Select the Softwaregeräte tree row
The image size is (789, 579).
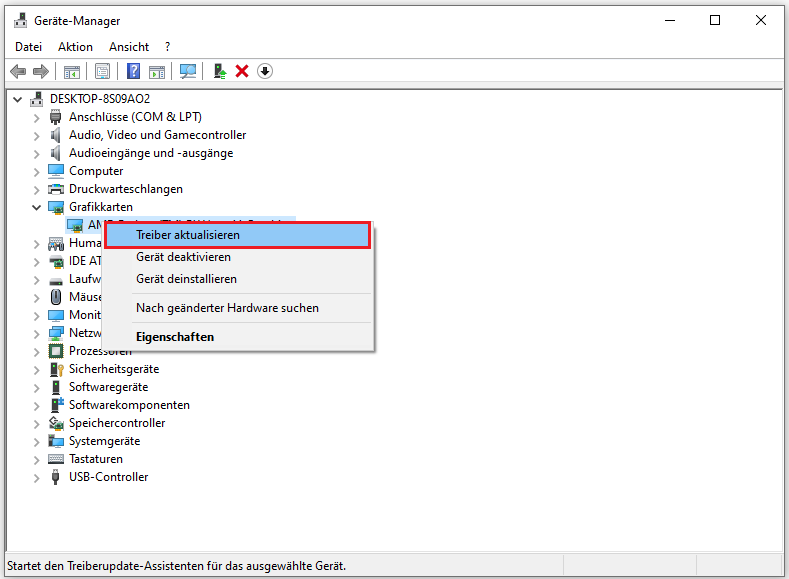[x=109, y=387]
